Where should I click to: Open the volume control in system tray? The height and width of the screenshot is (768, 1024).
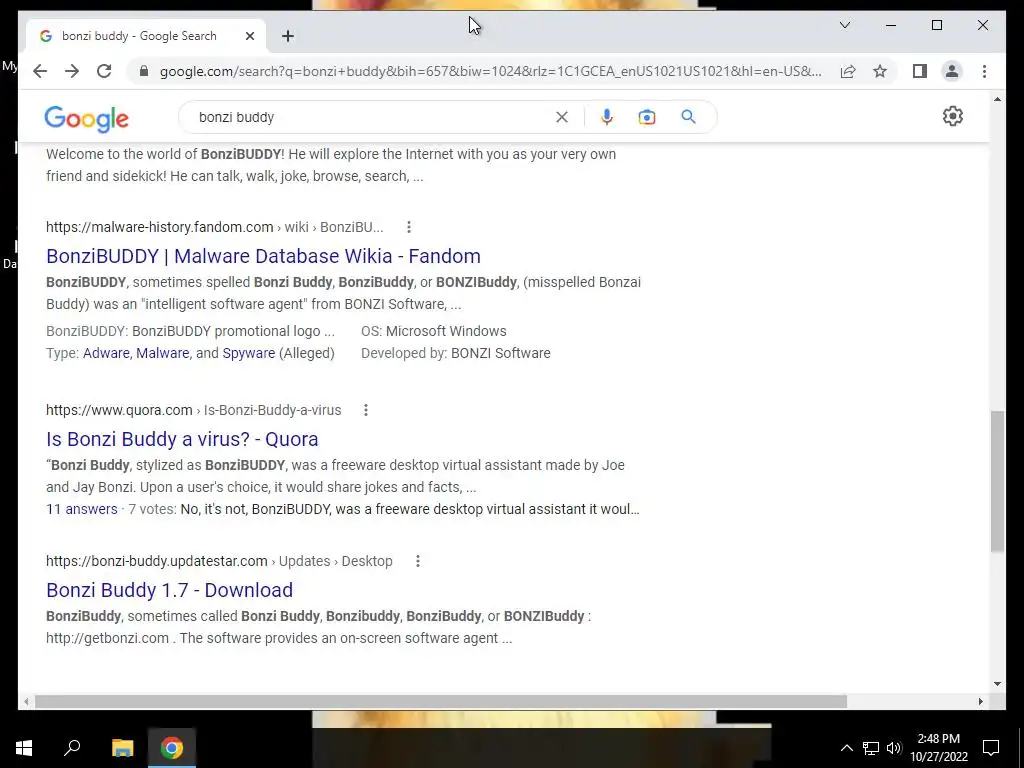894,748
